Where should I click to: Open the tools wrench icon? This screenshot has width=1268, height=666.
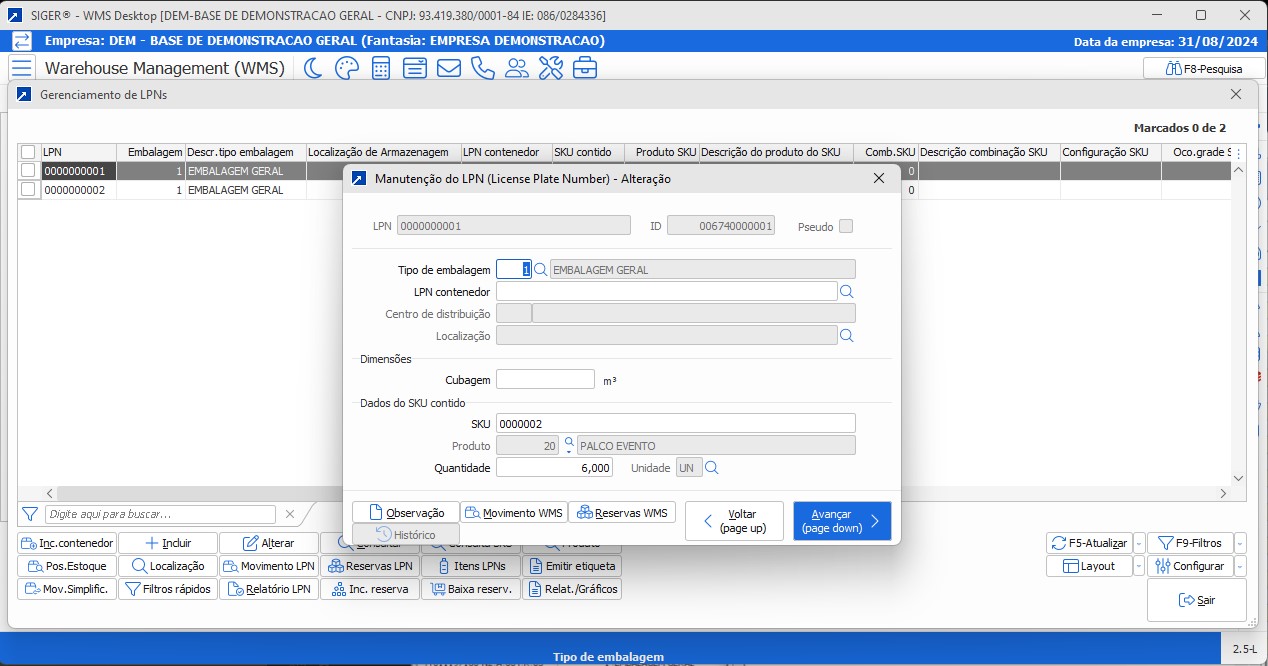click(551, 68)
